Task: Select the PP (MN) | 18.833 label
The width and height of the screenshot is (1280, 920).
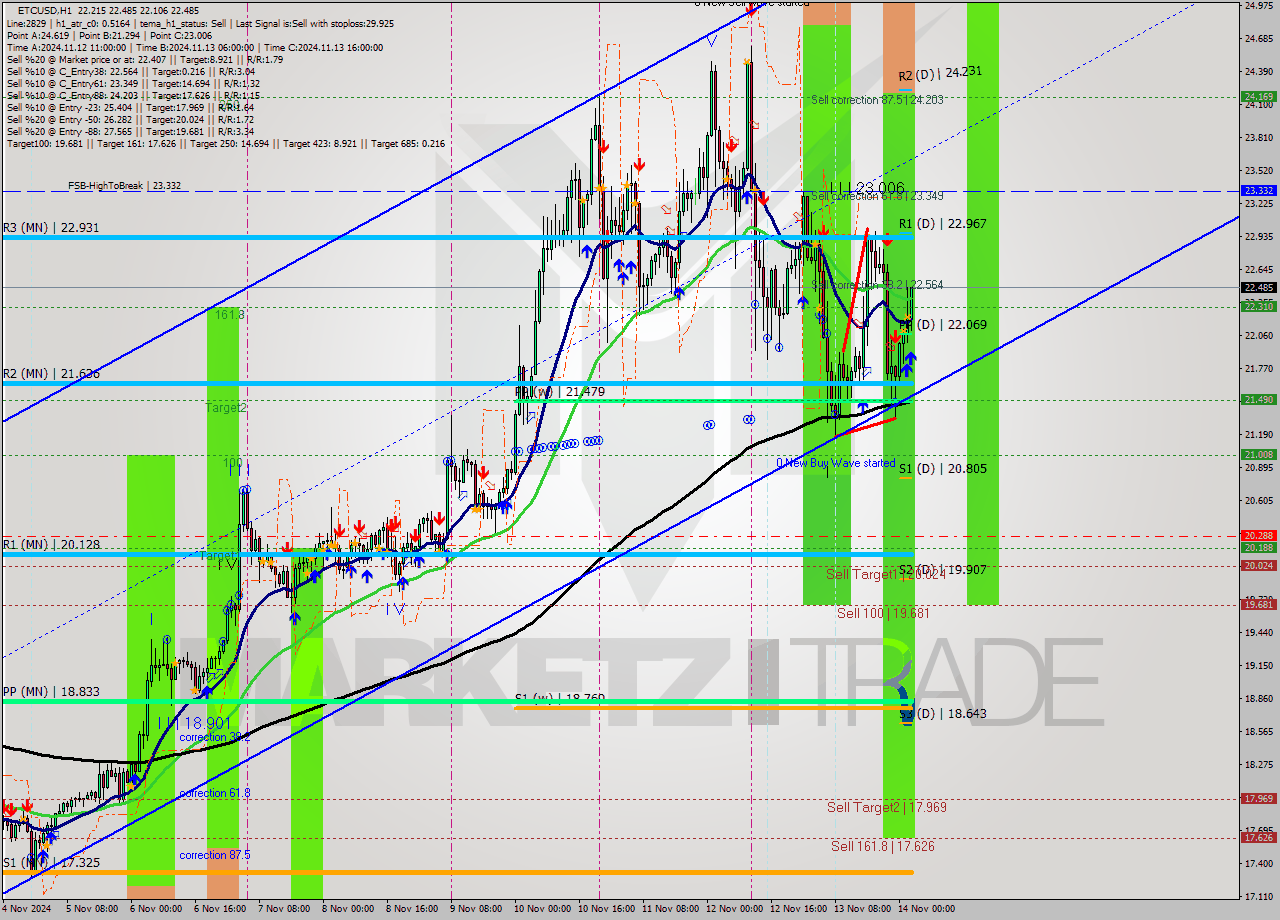Action: 51,691
